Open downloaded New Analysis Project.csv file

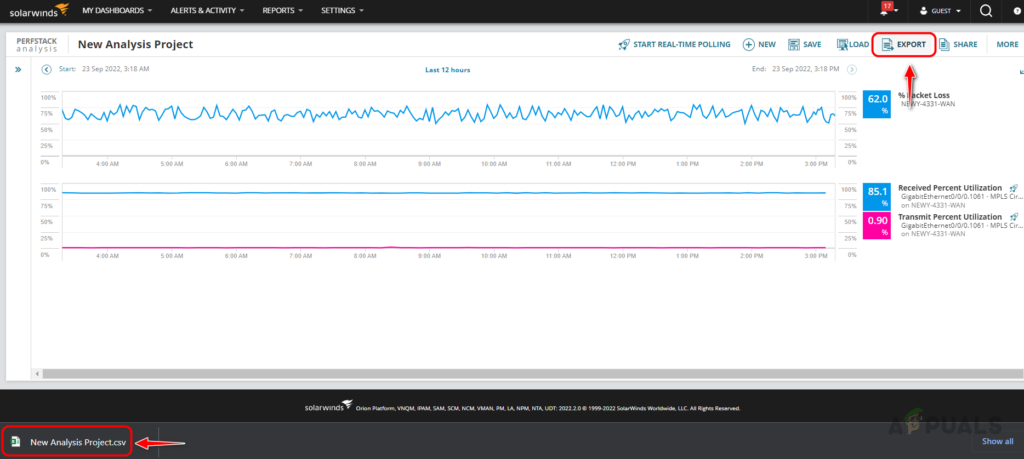point(67,442)
